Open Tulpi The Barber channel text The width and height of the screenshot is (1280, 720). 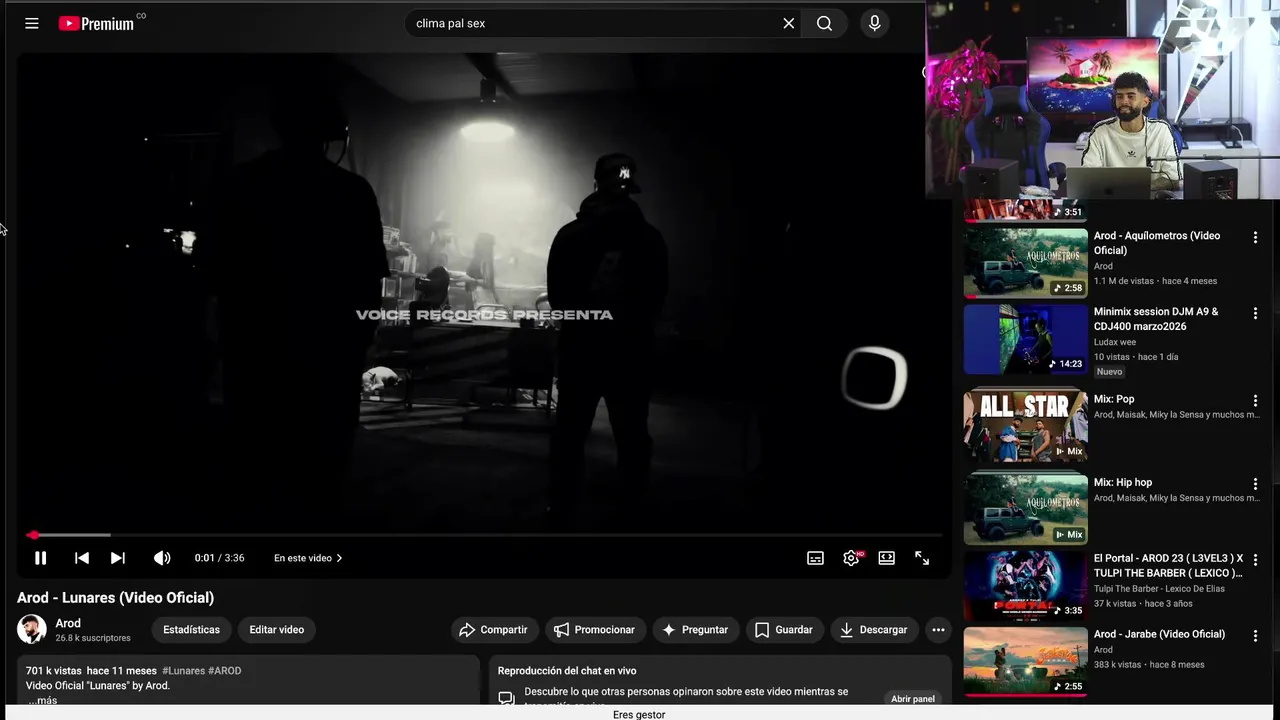coord(1159,589)
